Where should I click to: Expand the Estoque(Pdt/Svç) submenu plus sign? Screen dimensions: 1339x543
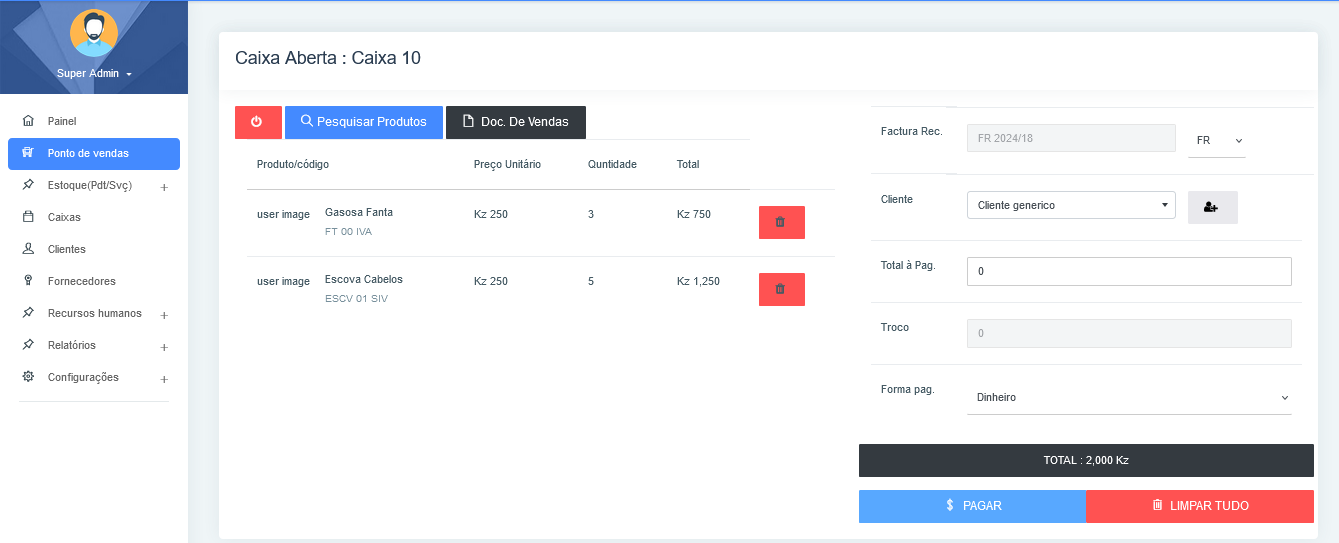164,187
